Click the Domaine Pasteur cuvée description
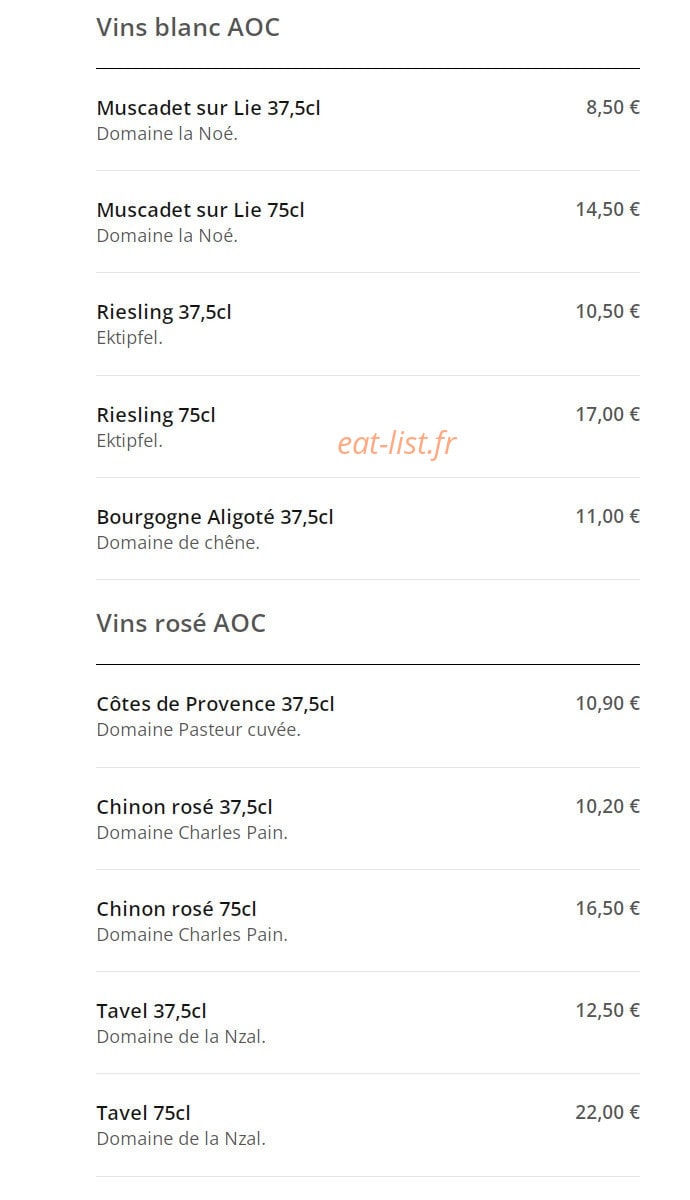The width and height of the screenshot is (690, 1200). coord(199,730)
